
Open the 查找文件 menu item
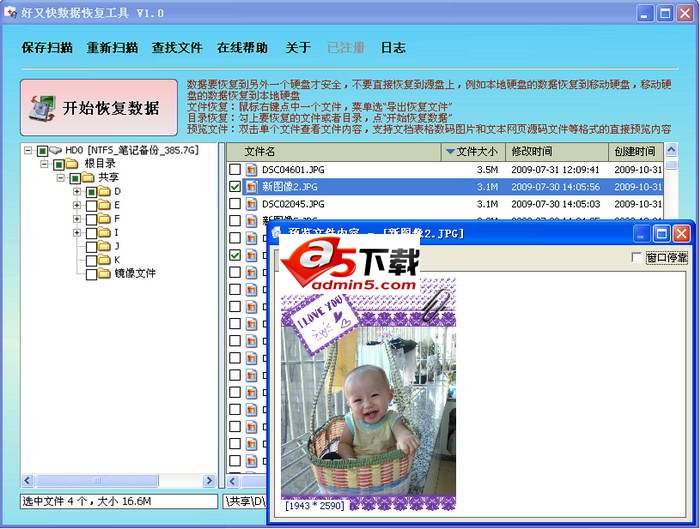177,47
